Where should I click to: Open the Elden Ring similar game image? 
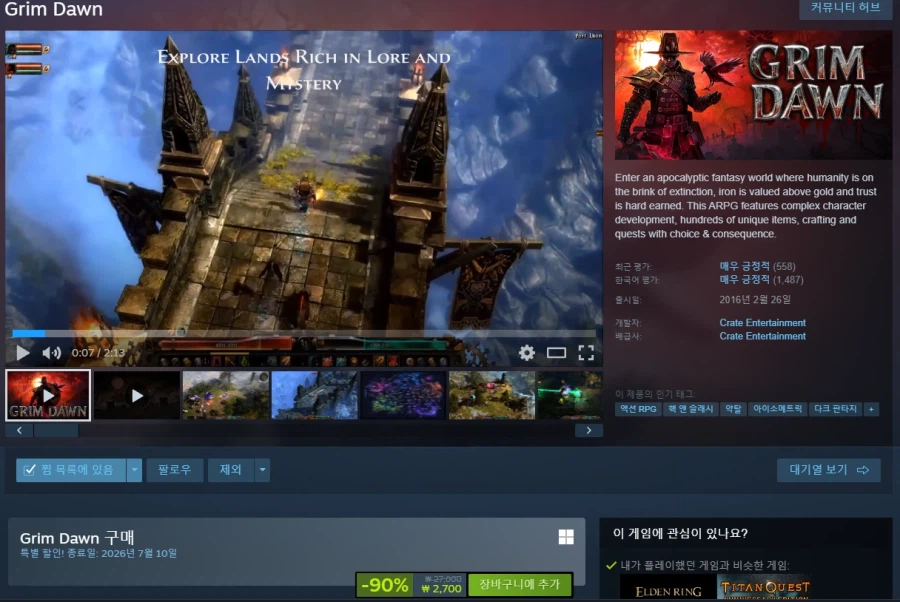[x=668, y=588]
